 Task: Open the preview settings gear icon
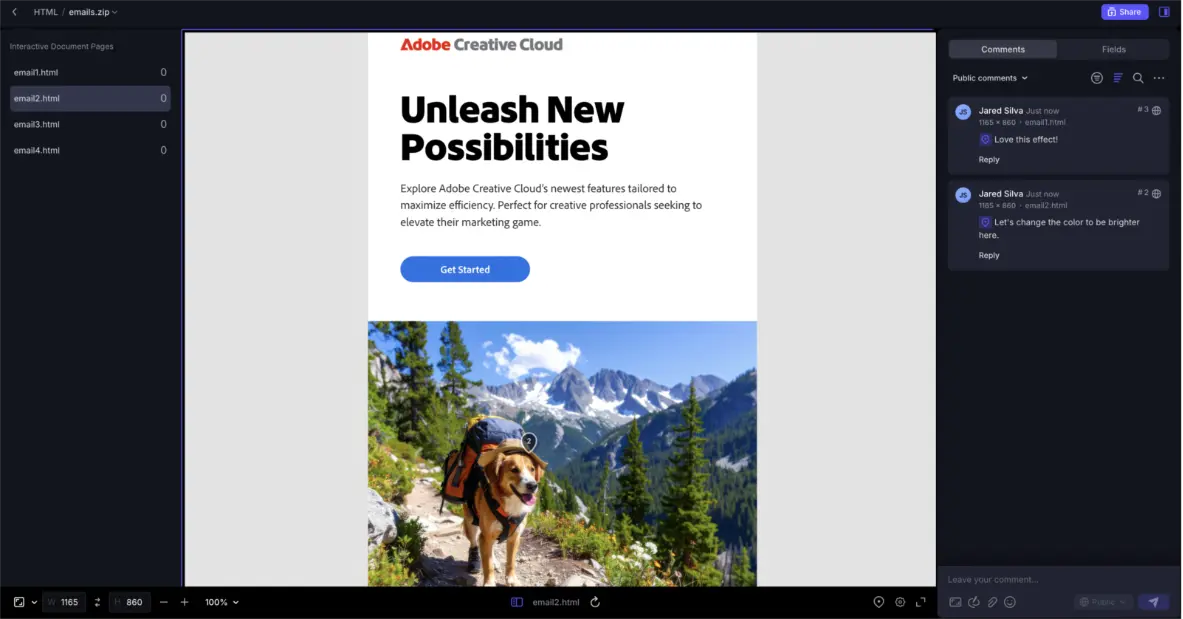[899, 602]
